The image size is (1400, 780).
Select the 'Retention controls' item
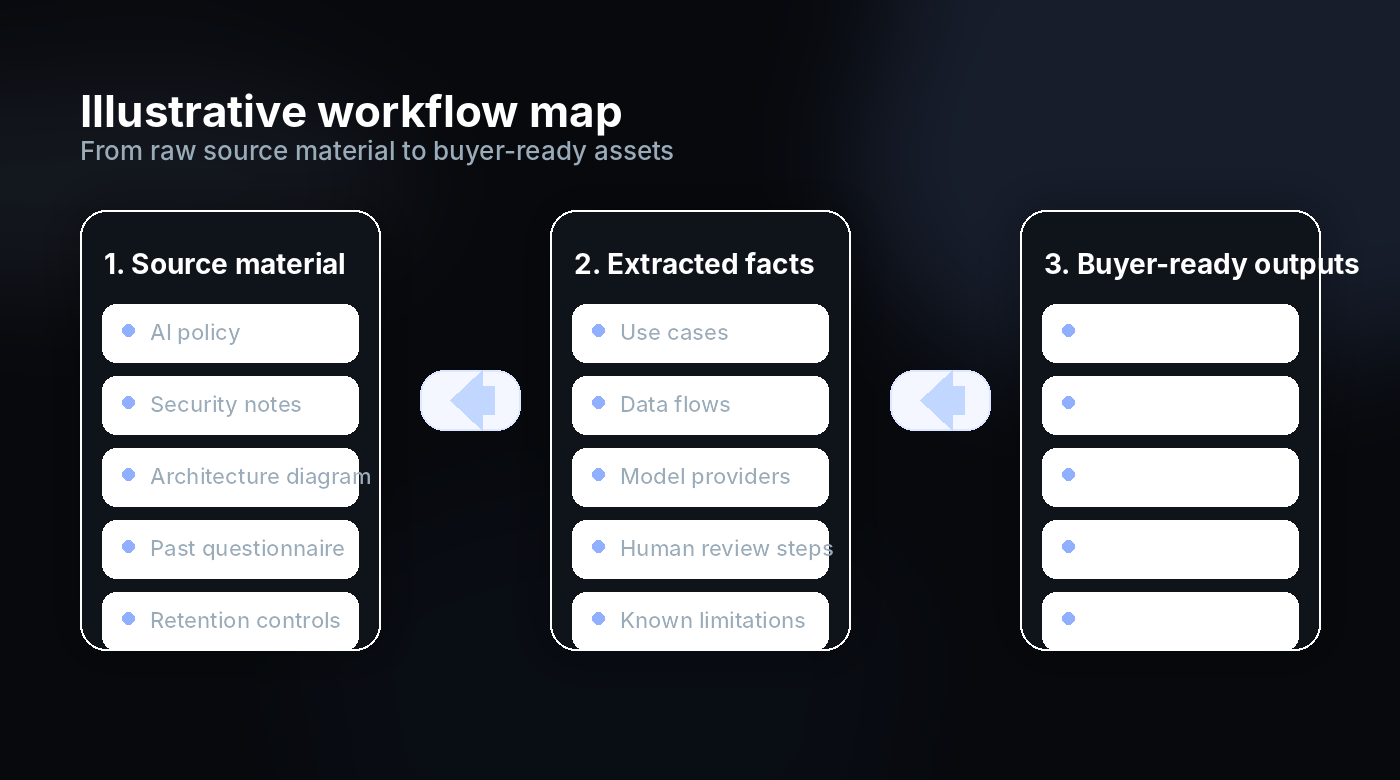[230, 621]
